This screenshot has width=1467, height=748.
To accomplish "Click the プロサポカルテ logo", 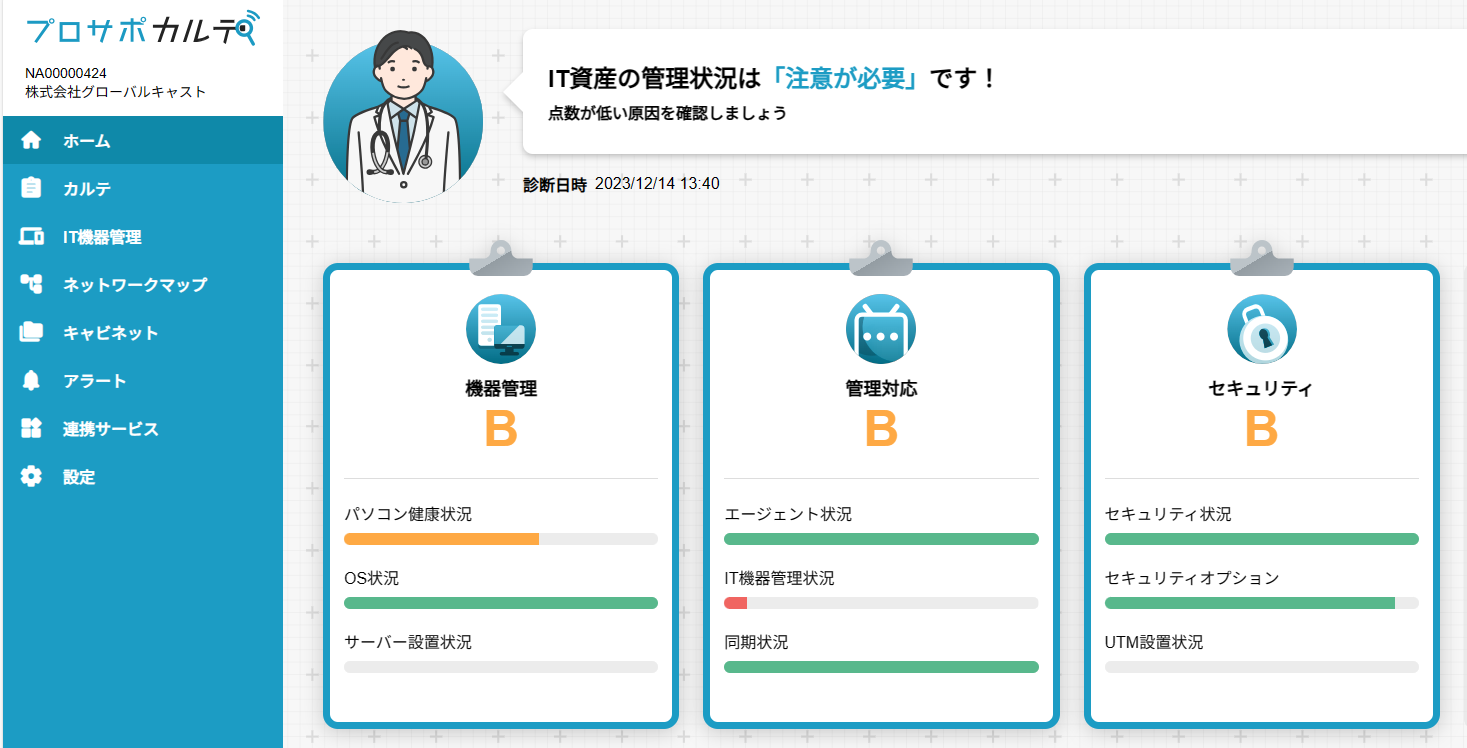I will (141, 30).
